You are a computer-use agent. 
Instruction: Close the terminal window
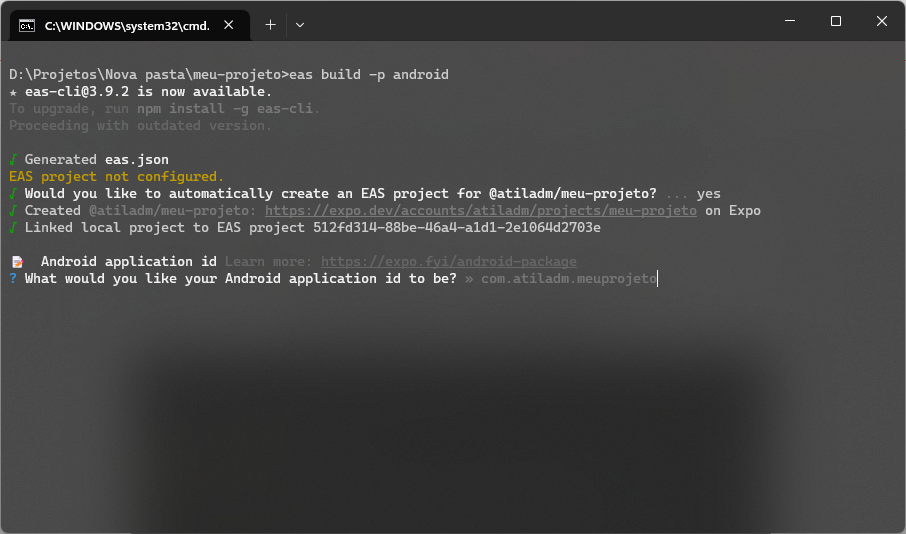click(x=882, y=21)
